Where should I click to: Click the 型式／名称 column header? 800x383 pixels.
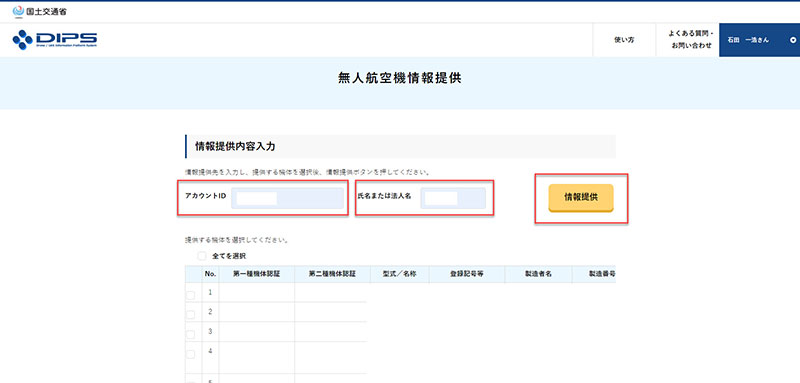pyautogui.click(x=399, y=274)
